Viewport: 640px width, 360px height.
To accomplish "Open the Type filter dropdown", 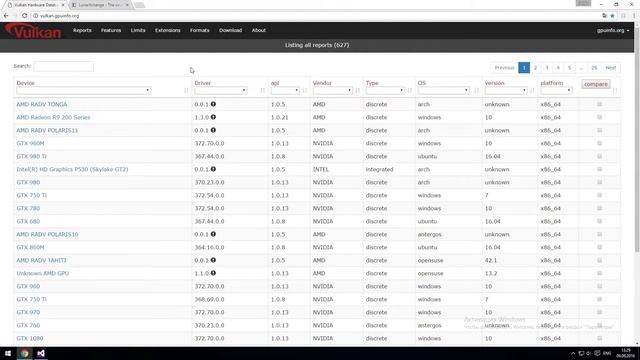I will coord(385,91).
